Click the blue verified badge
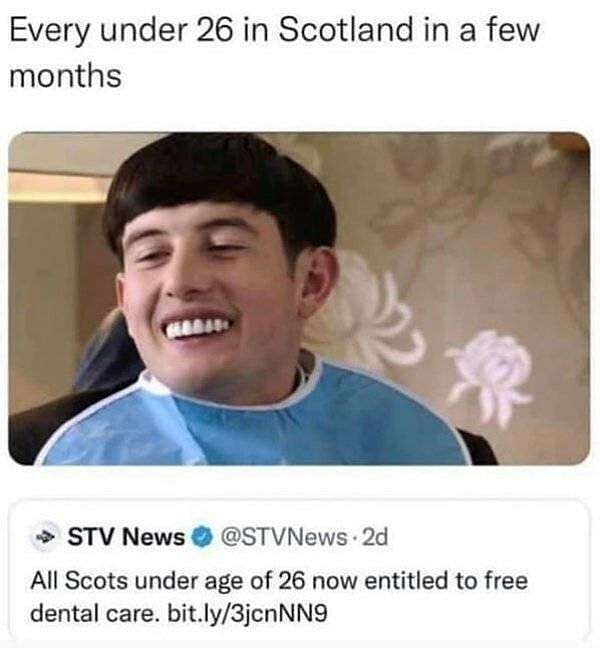The image size is (600, 648). (x=202, y=537)
